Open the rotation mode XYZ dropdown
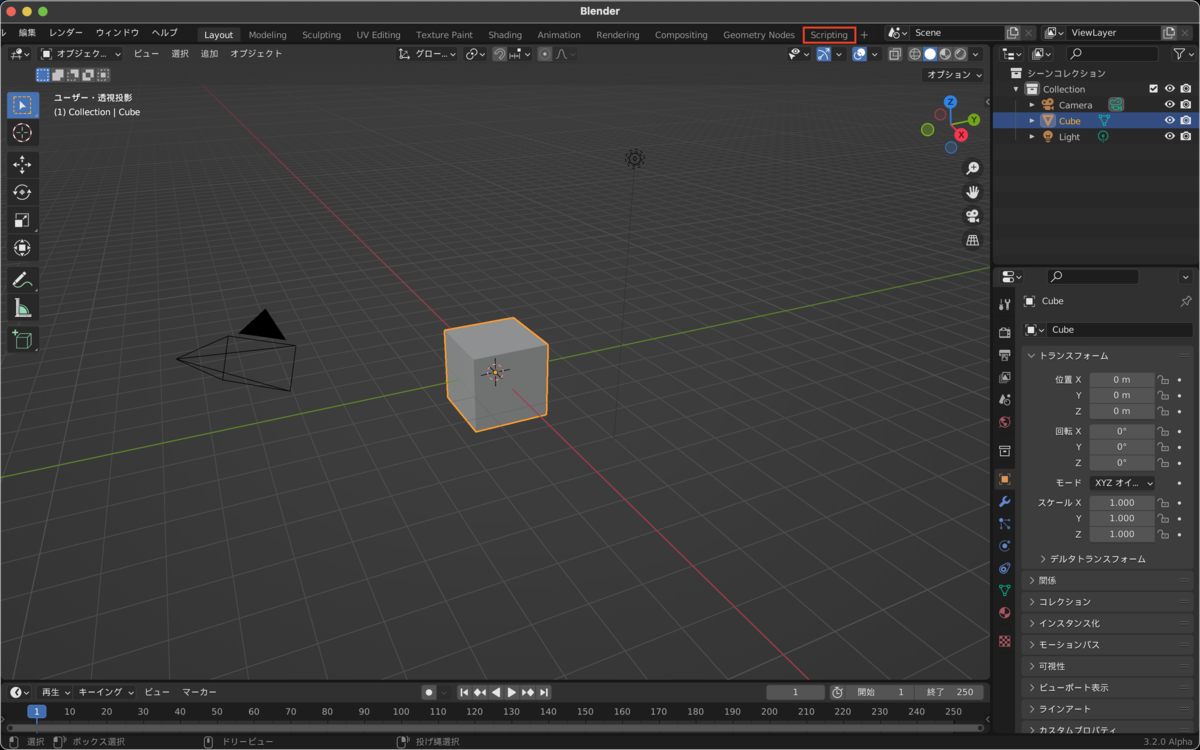 pyautogui.click(x=1122, y=483)
